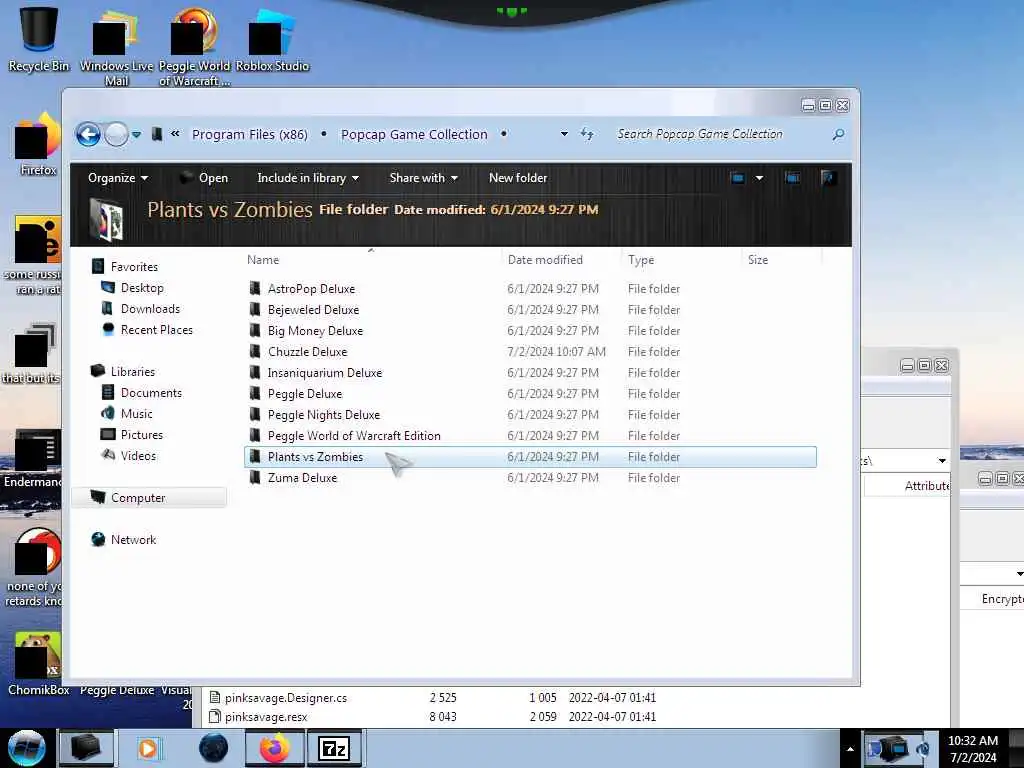Image resolution: width=1024 pixels, height=768 pixels.
Task: Show hidden tray icons arrow
Action: click(850, 749)
